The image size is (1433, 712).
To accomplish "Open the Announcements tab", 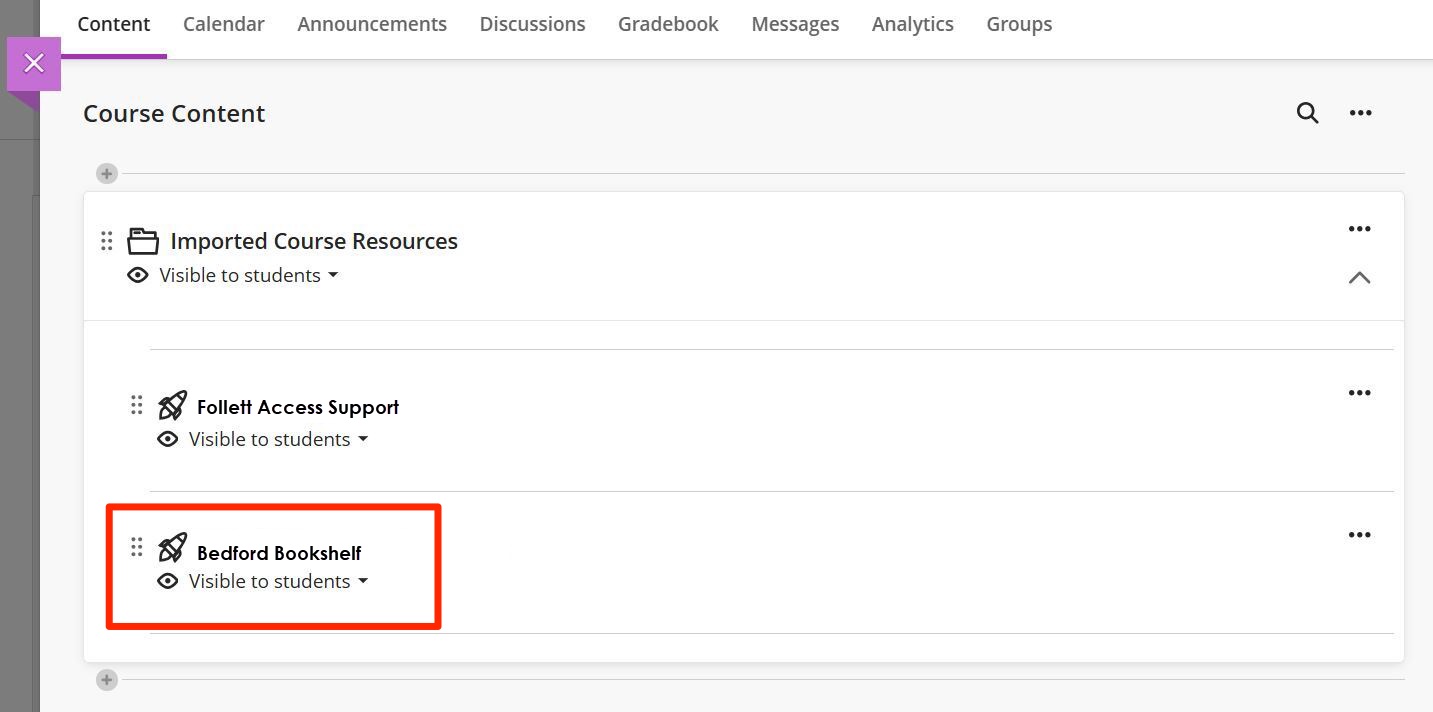I will coord(372,24).
